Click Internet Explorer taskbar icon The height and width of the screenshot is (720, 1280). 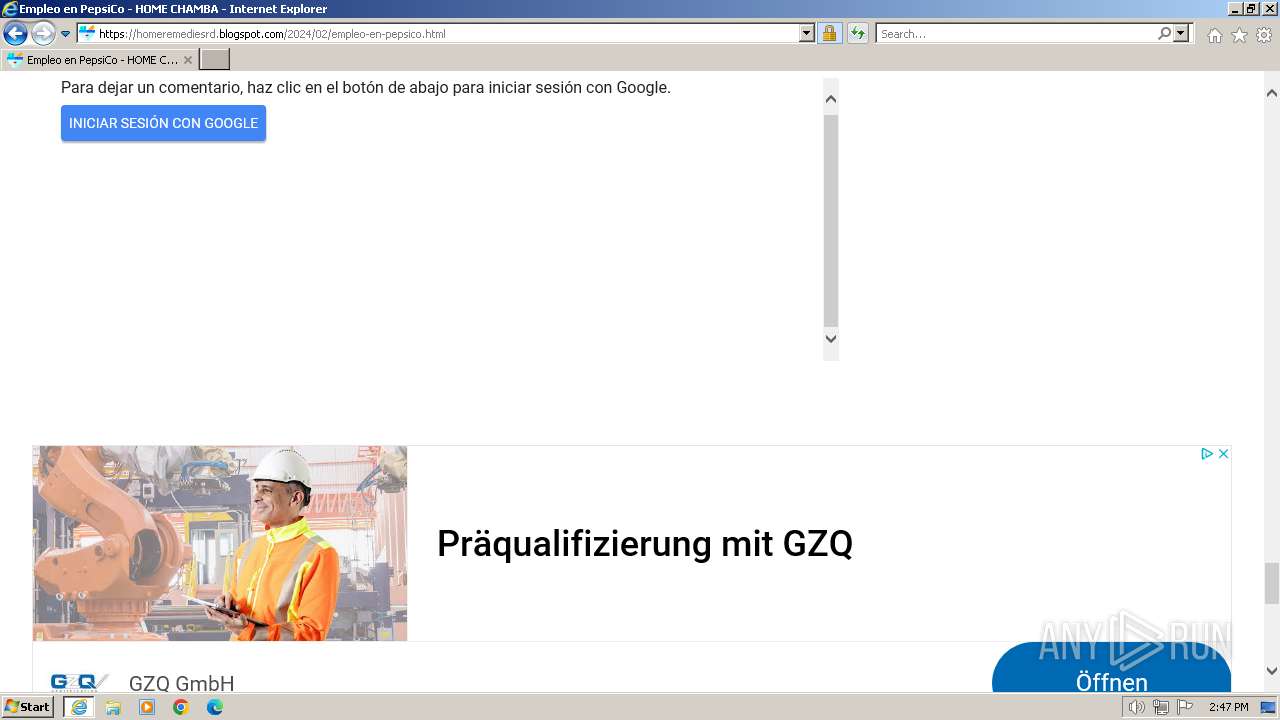[x=79, y=707]
